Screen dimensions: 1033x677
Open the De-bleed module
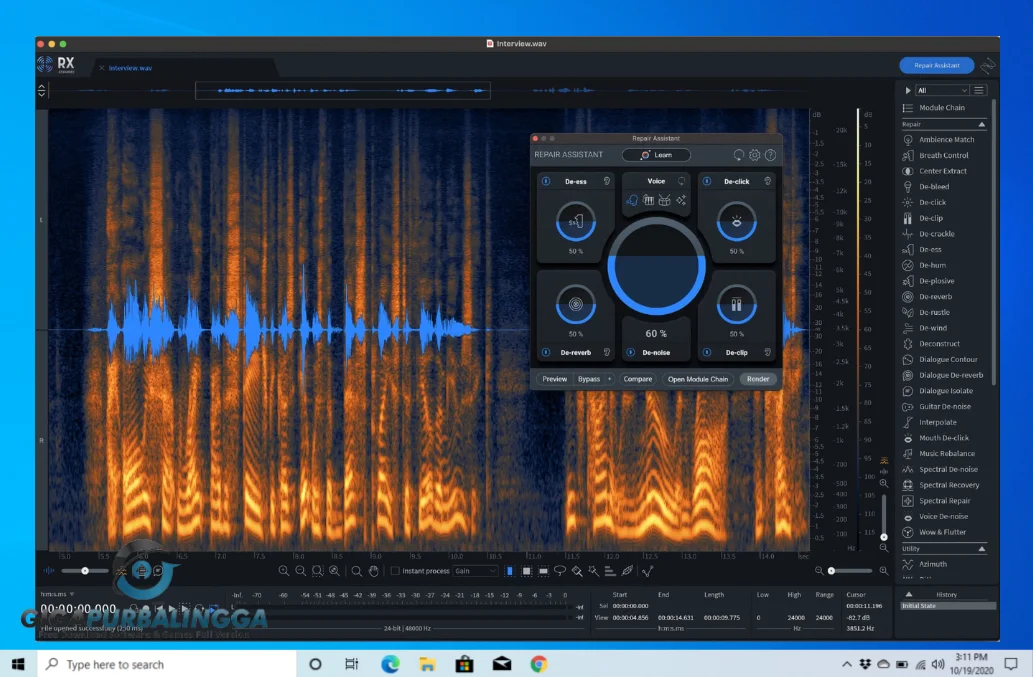click(x=926, y=187)
